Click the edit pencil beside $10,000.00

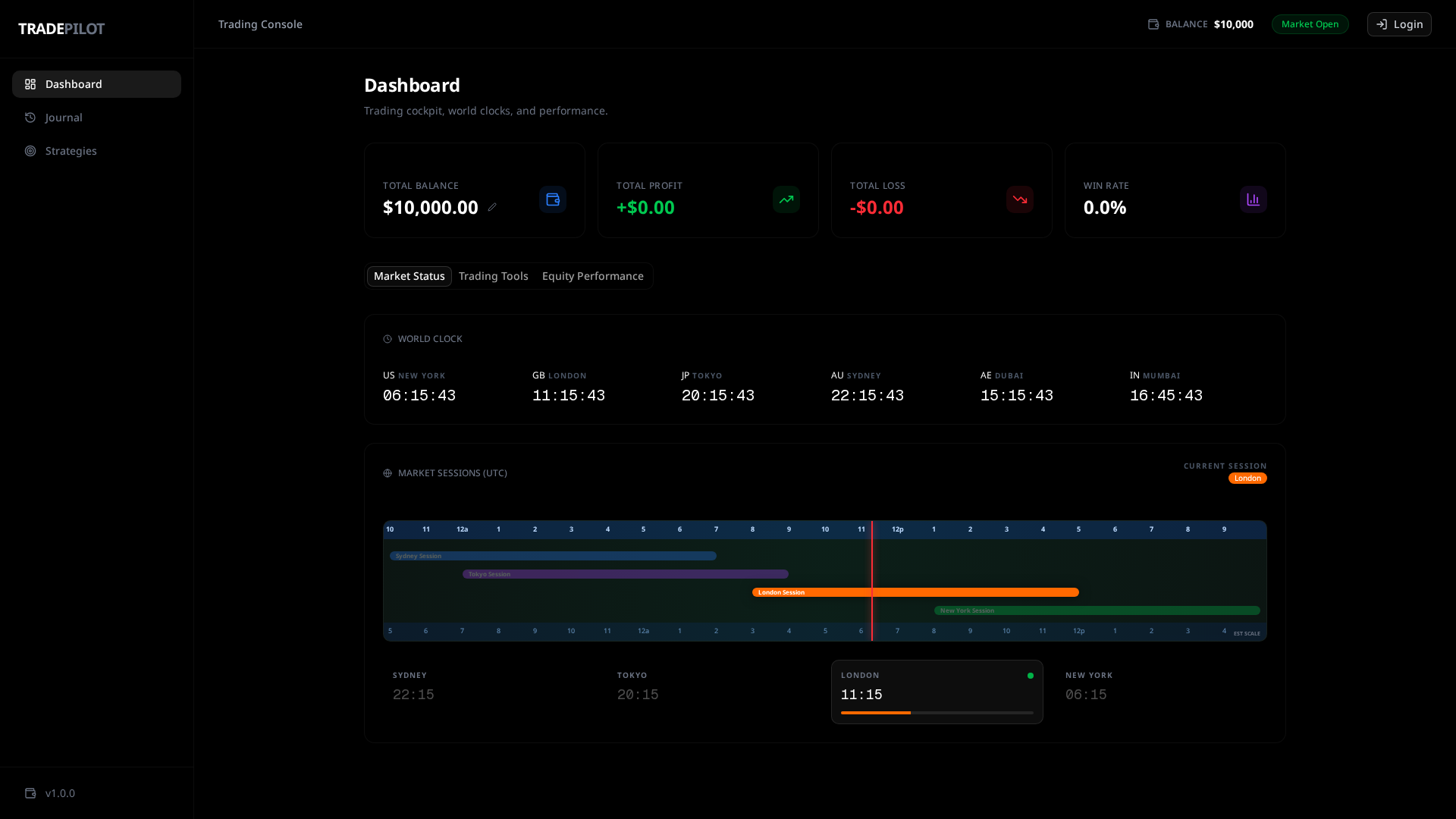(x=493, y=207)
